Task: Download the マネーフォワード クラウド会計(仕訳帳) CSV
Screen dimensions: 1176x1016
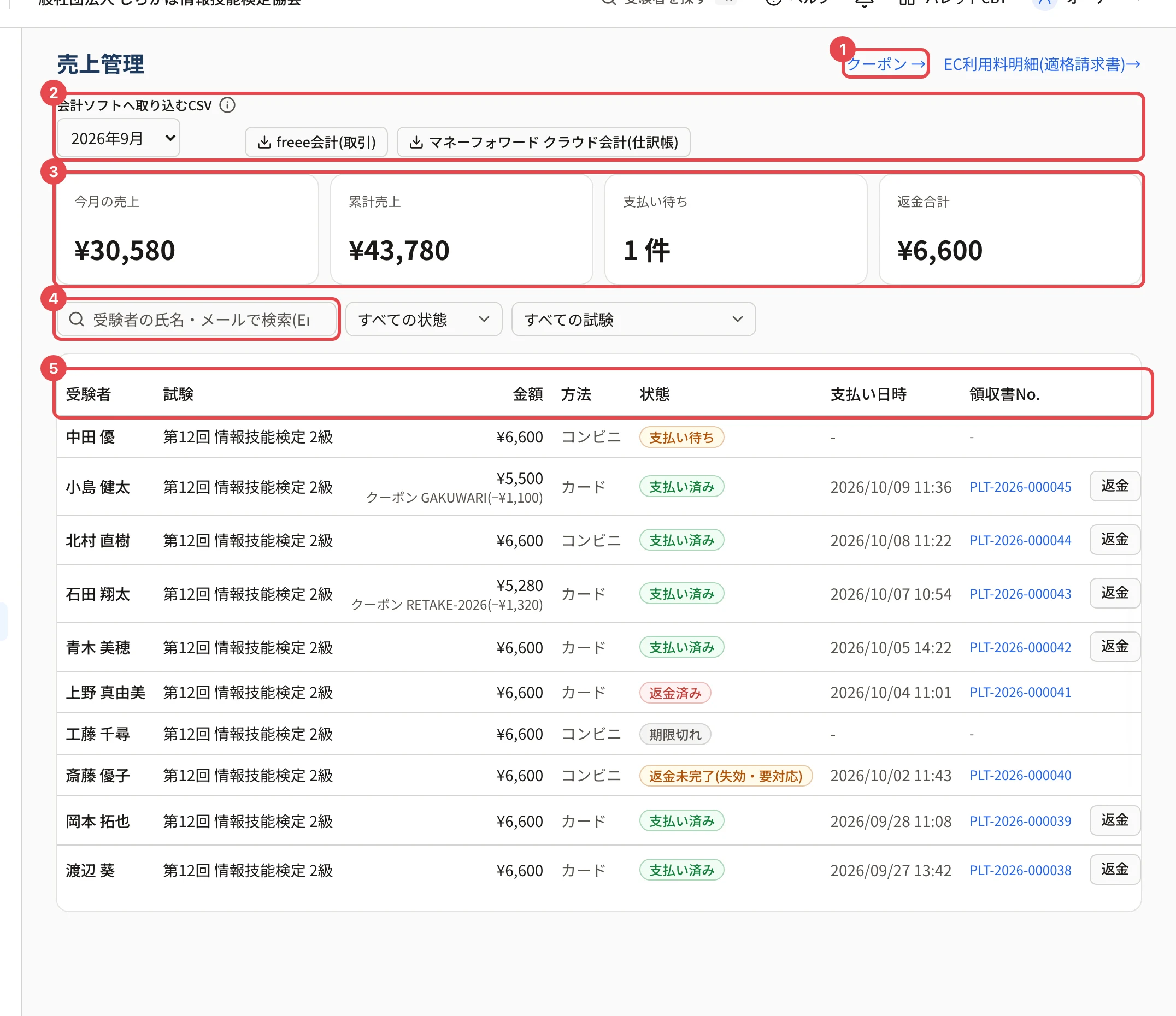Action: [543, 142]
